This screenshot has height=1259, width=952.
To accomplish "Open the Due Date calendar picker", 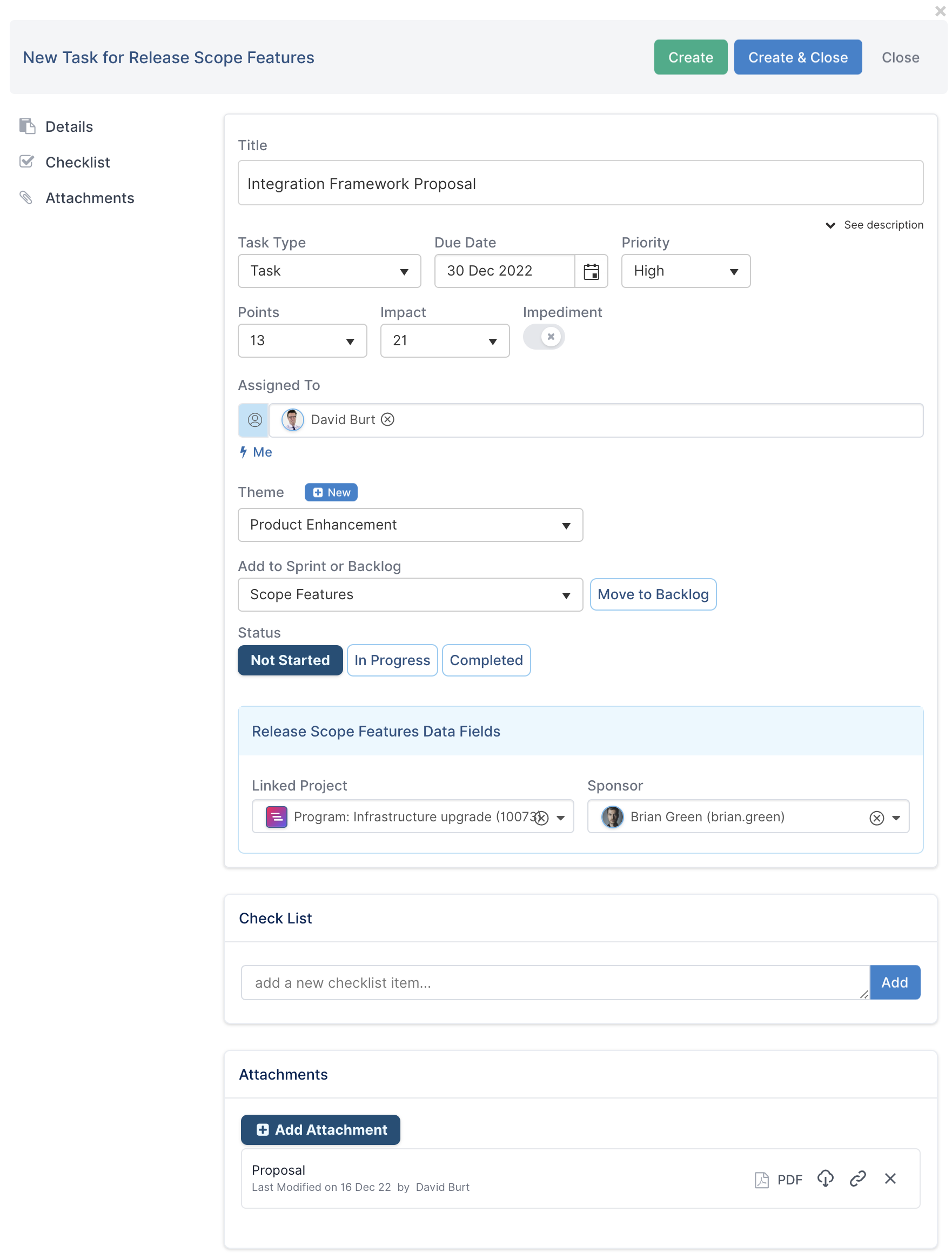I will click(x=591, y=271).
